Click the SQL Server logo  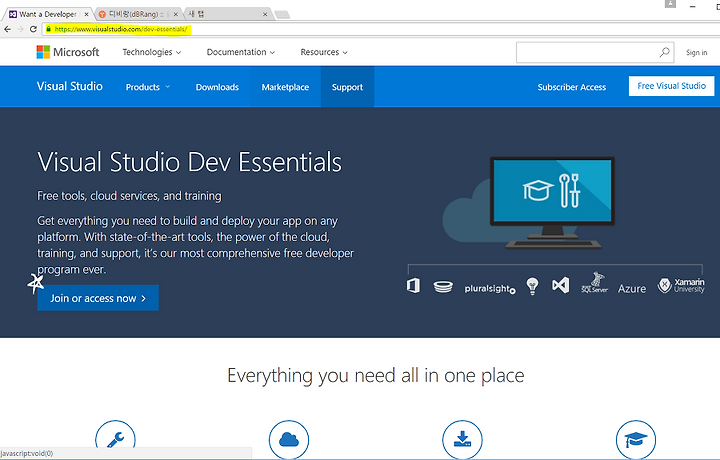point(595,282)
